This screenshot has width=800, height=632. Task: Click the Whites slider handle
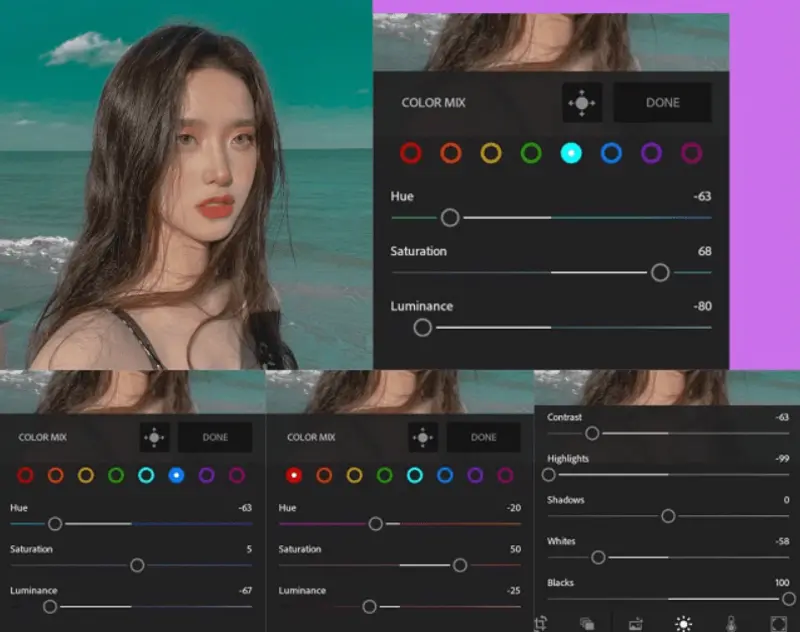pyautogui.click(x=598, y=558)
